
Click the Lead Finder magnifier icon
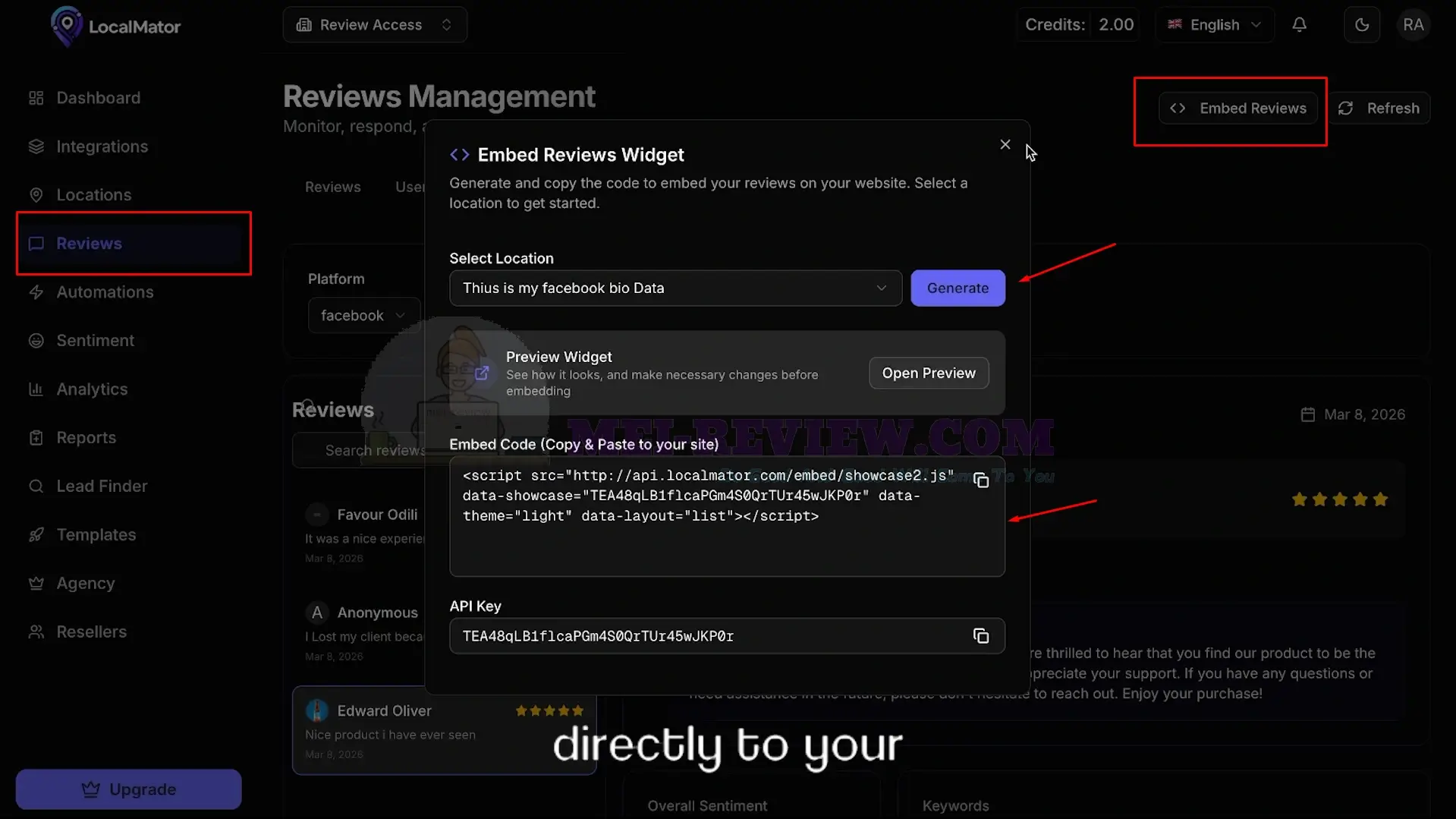point(36,487)
